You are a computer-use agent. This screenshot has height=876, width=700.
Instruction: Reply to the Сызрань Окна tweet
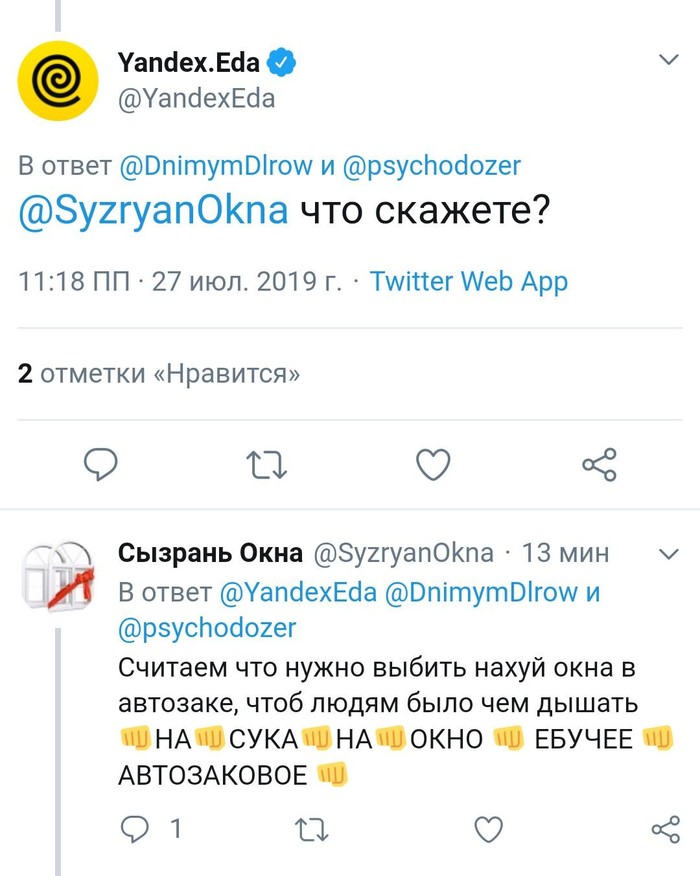click(133, 828)
